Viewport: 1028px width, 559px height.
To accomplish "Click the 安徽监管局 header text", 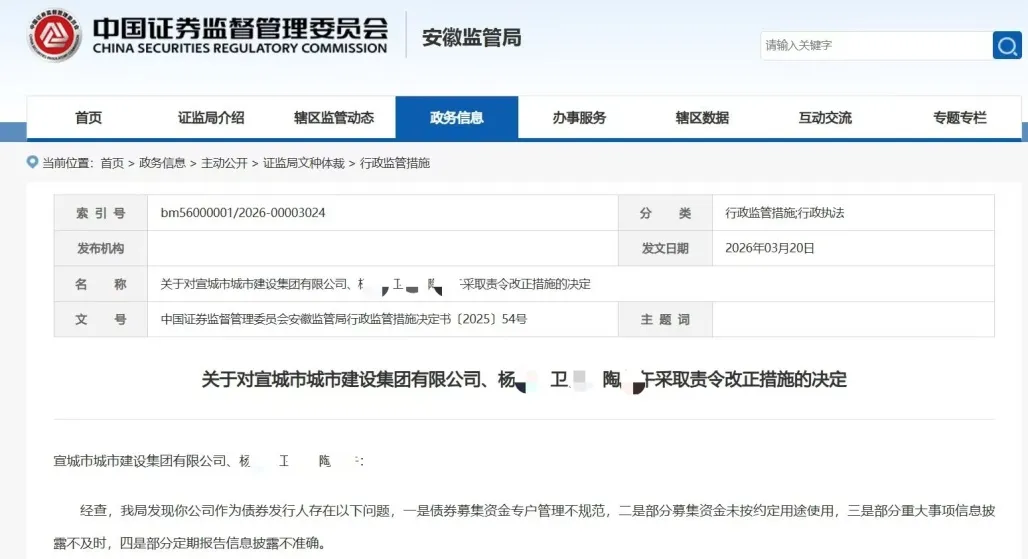I will point(471,38).
